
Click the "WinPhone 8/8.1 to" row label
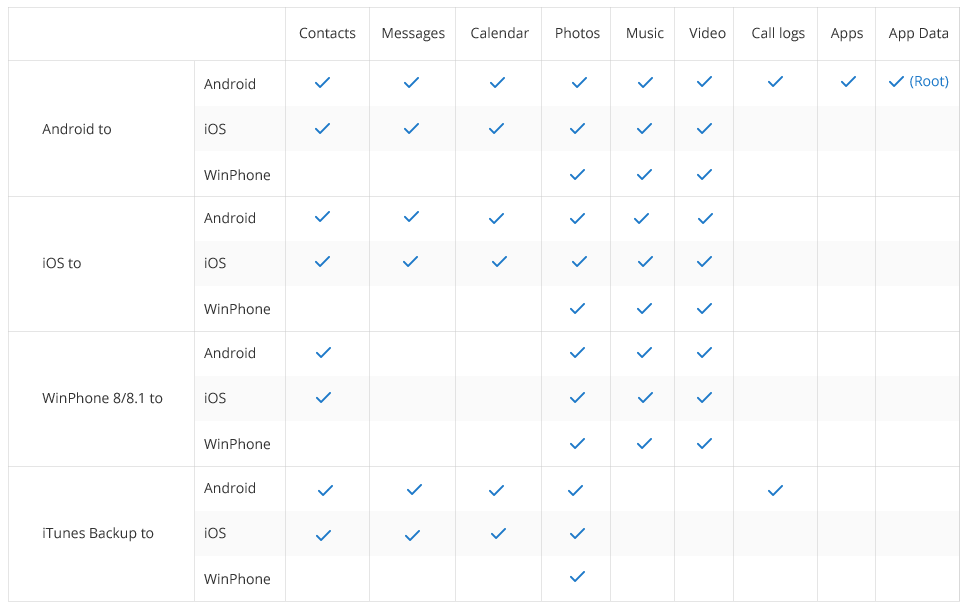tap(102, 398)
